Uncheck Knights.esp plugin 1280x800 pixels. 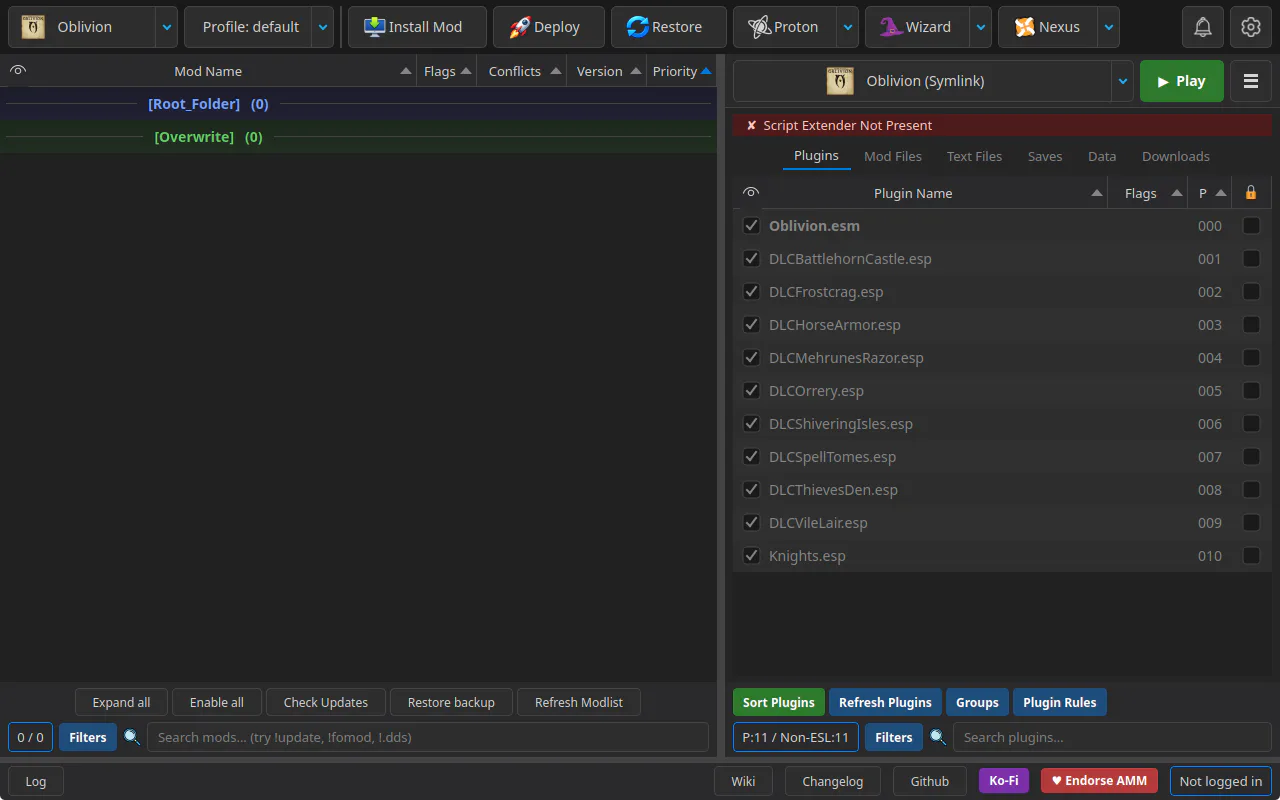[752, 556]
